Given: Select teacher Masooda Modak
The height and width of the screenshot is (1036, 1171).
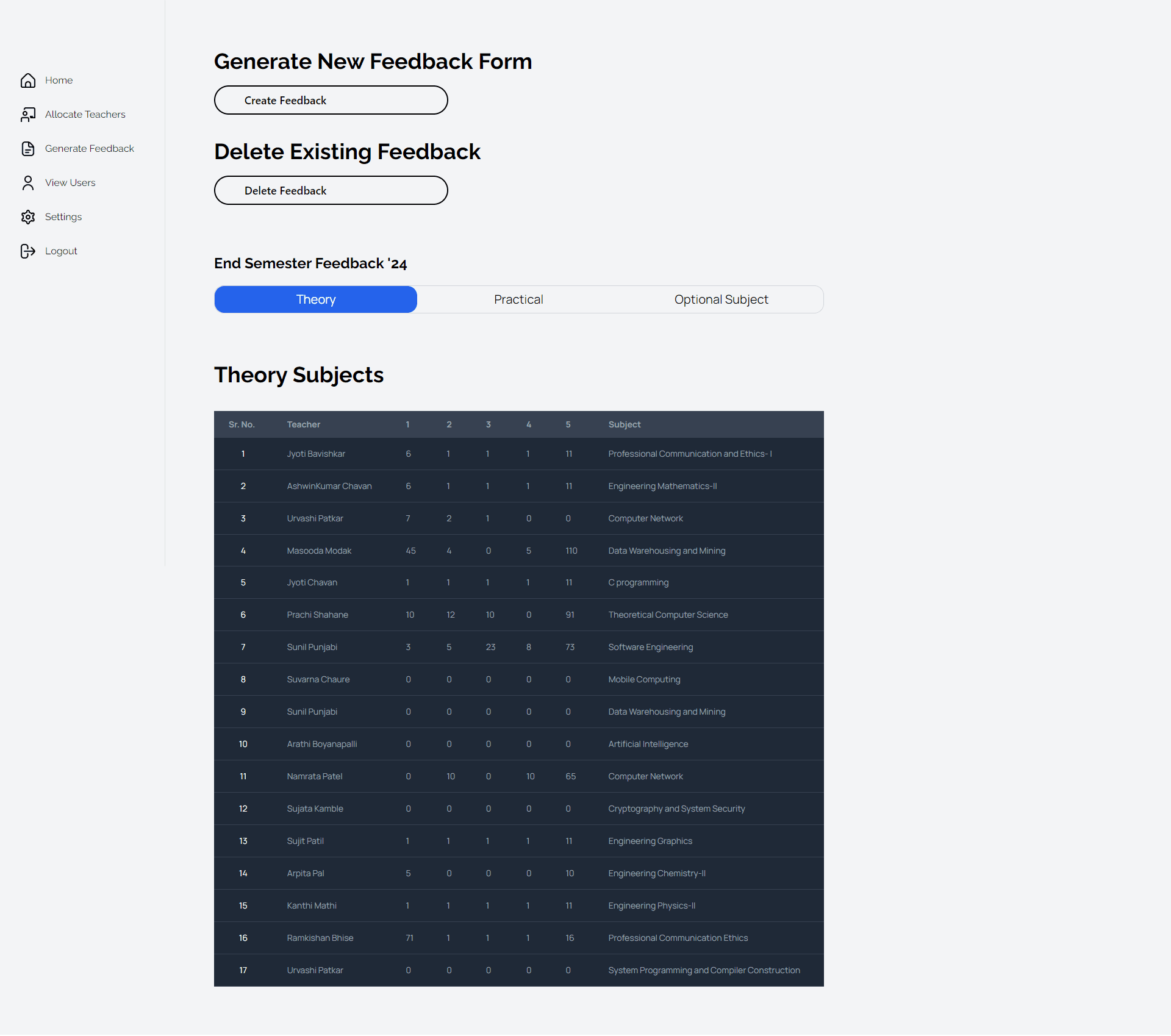Looking at the screenshot, I should tap(319, 551).
